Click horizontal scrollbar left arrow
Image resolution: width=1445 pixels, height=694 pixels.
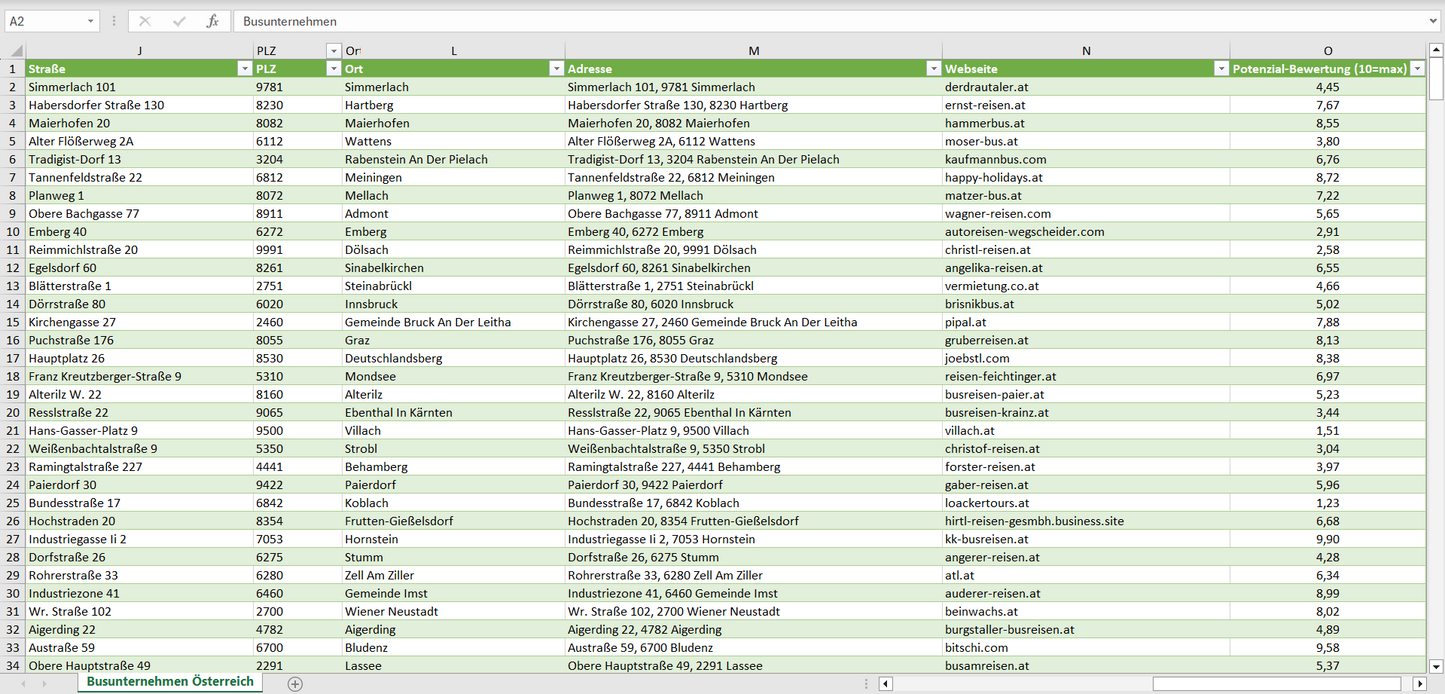[885, 684]
